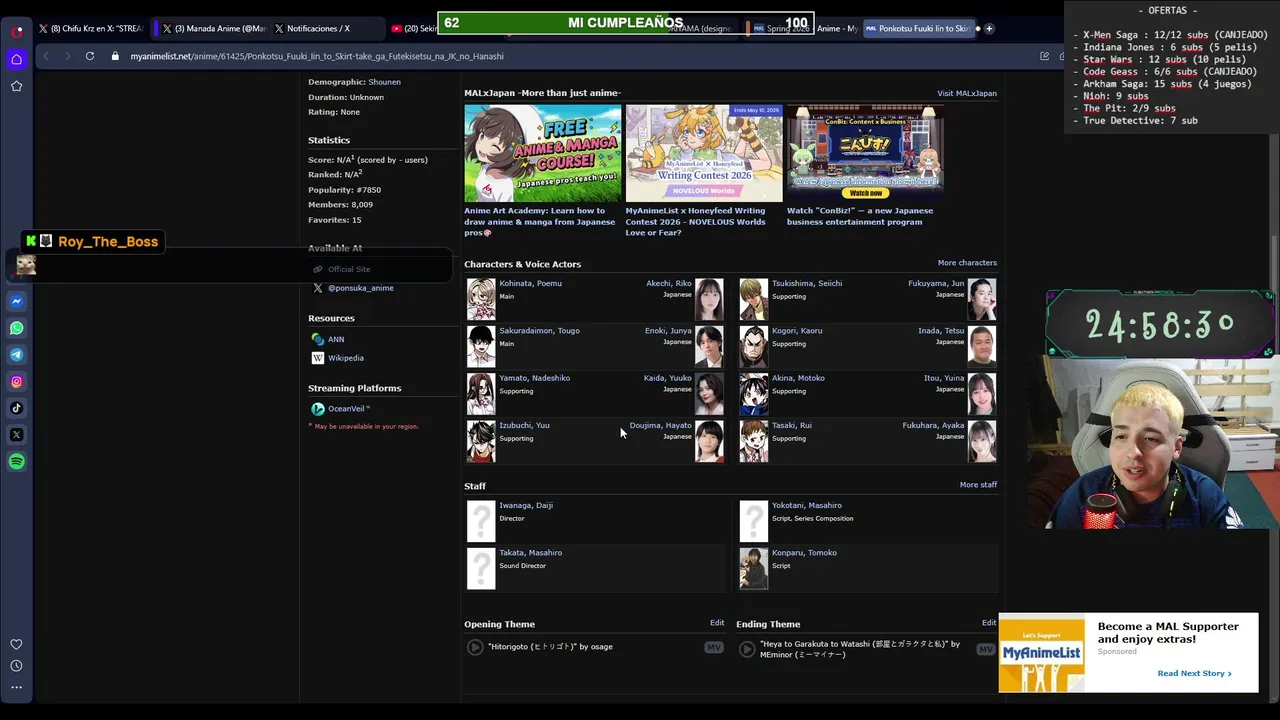Open OceanVeil streaming platform link
The height and width of the screenshot is (720, 1280).
(346, 409)
